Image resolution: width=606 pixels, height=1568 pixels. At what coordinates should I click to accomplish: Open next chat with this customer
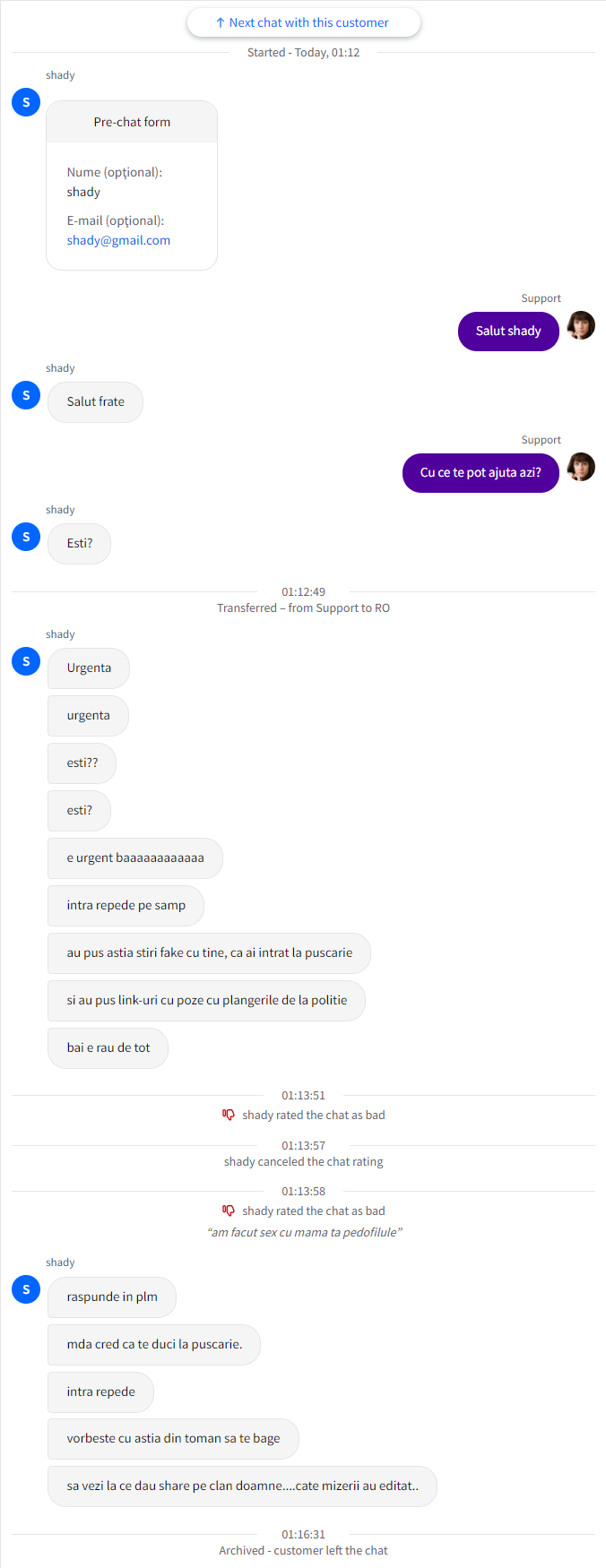click(303, 22)
